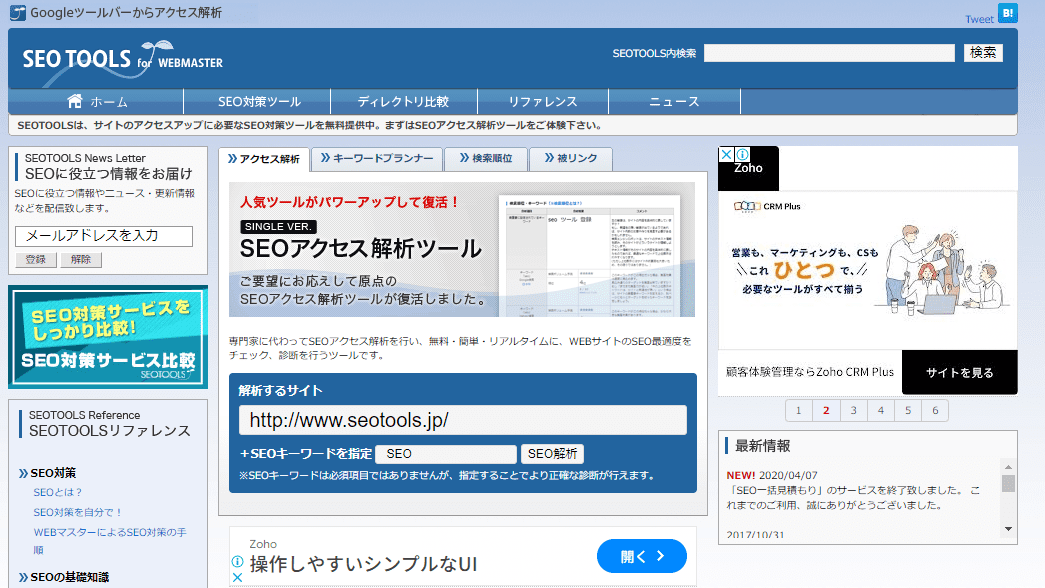Click the SEO keyword input field
This screenshot has width=1045, height=588.
point(446,454)
